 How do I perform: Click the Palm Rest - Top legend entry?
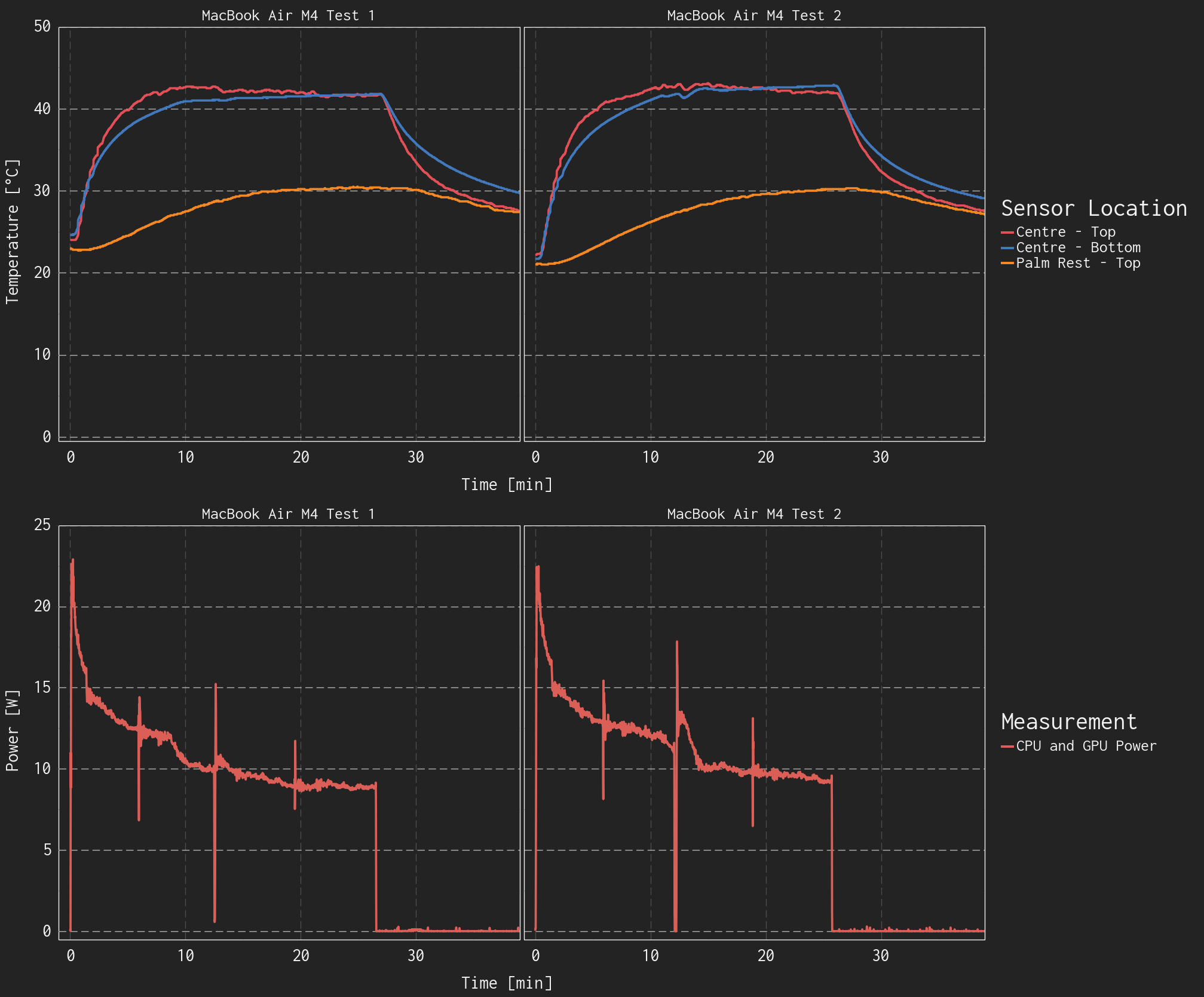coord(1078,263)
